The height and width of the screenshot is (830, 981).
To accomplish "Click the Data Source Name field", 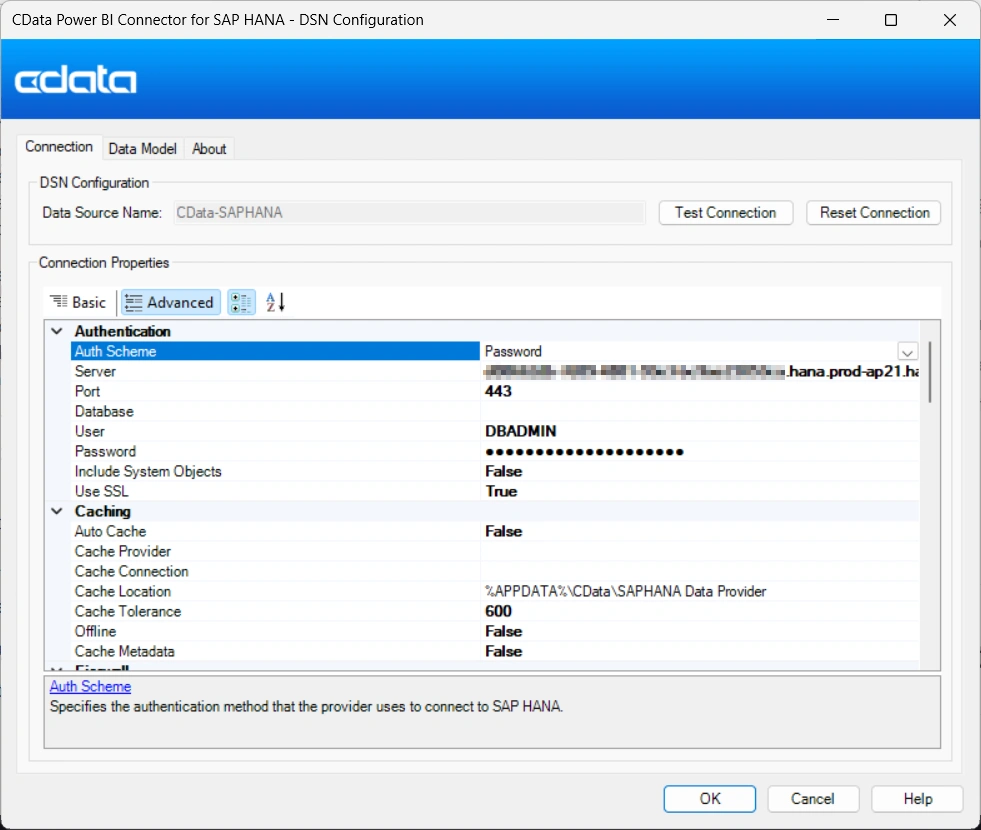I will [409, 213].
